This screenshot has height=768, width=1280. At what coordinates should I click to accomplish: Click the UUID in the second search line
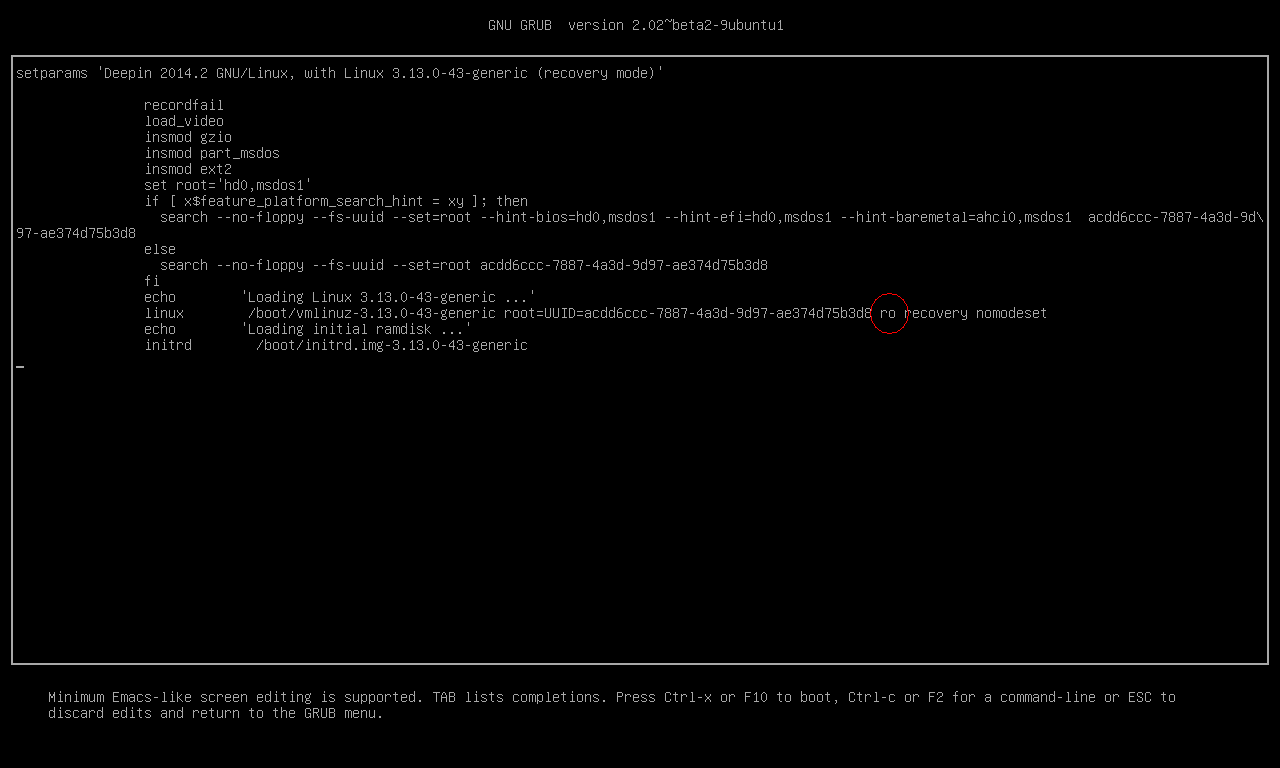(x=624, y=265)
